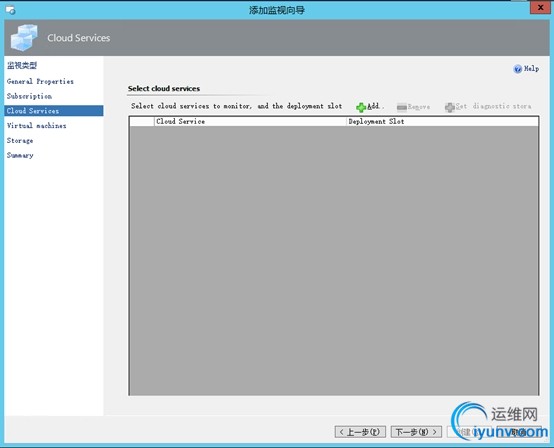
Task: Click the Deployment Slot column header
Action: click(442, 121)
